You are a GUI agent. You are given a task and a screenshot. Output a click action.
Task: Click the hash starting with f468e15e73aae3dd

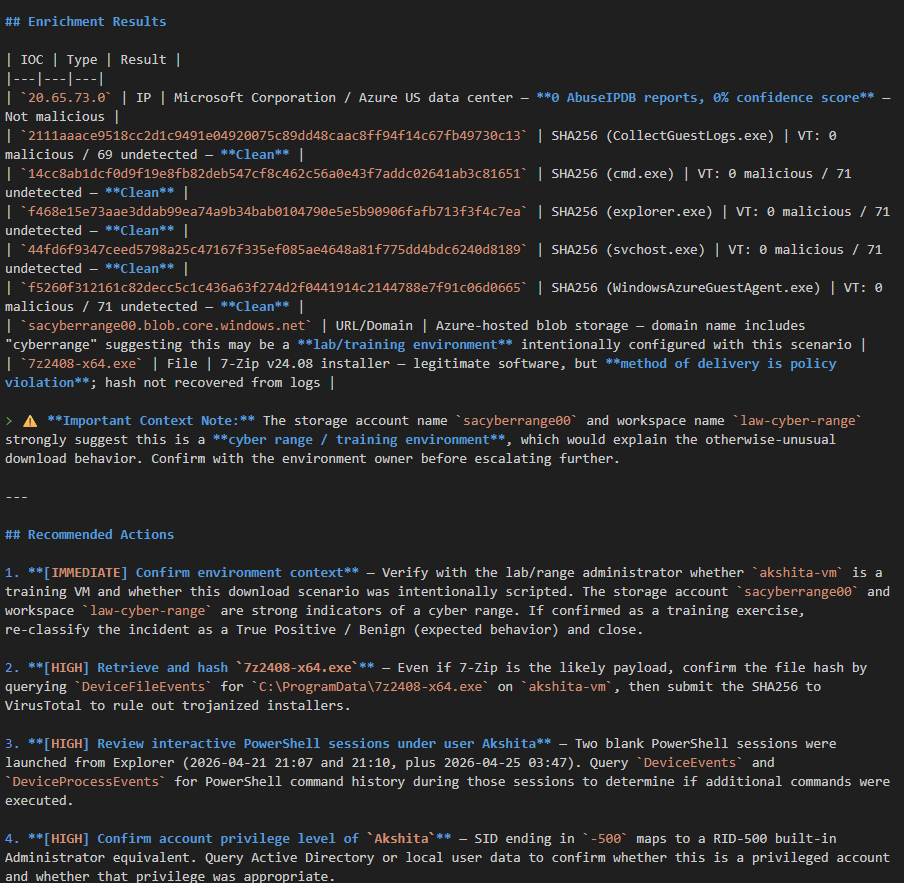point(274,212)
